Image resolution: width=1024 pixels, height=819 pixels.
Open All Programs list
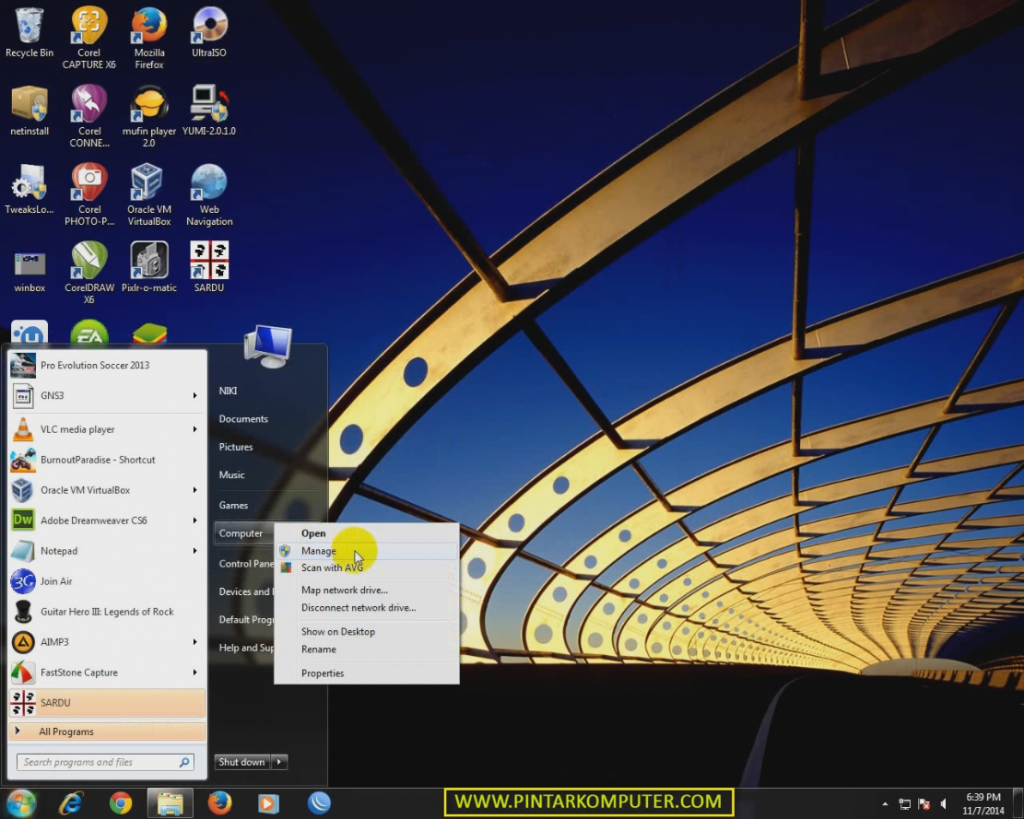click(107, 731)
